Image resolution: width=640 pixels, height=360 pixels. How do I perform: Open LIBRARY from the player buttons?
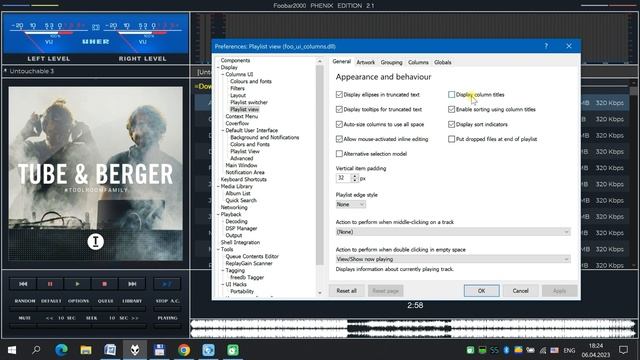coord(132,301)
